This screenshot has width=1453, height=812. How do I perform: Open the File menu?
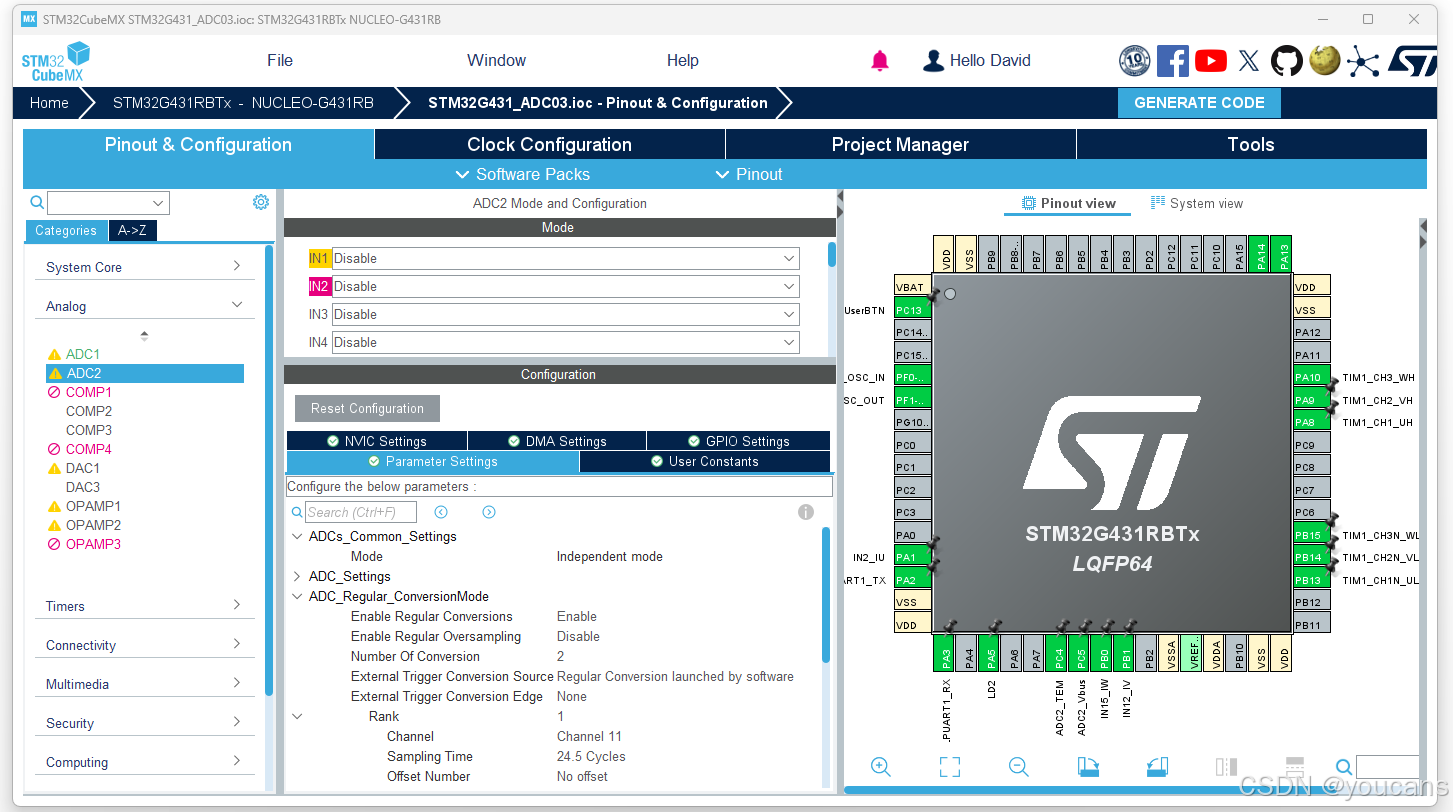coord(280,61)
